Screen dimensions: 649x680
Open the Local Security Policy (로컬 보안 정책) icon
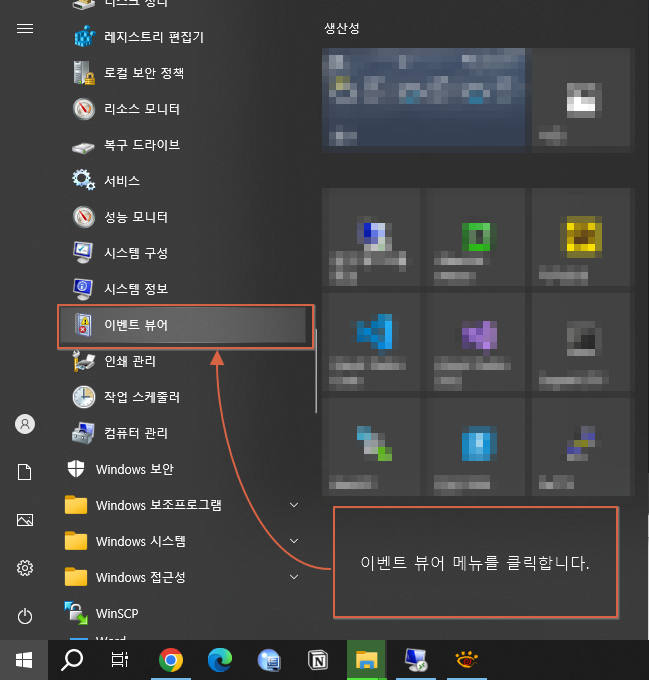[84, 73]
